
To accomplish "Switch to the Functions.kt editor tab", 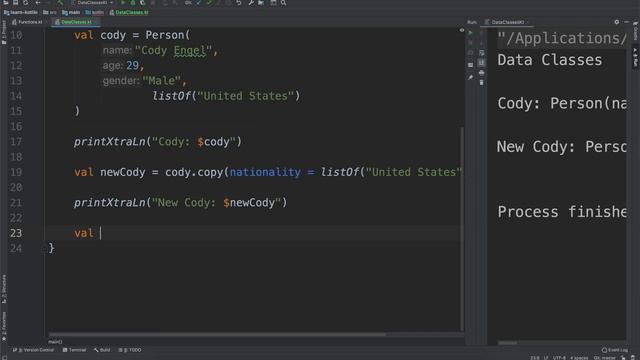I will 27,22.
